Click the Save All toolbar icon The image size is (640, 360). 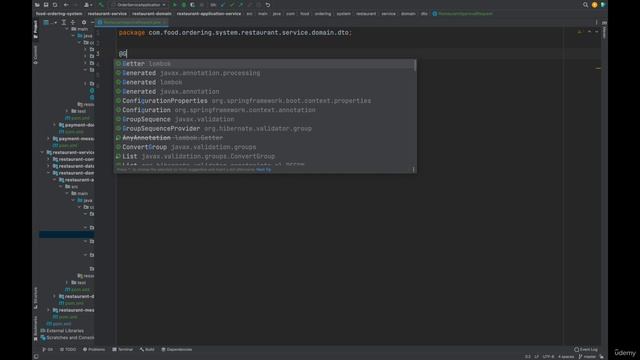[46, 5]
